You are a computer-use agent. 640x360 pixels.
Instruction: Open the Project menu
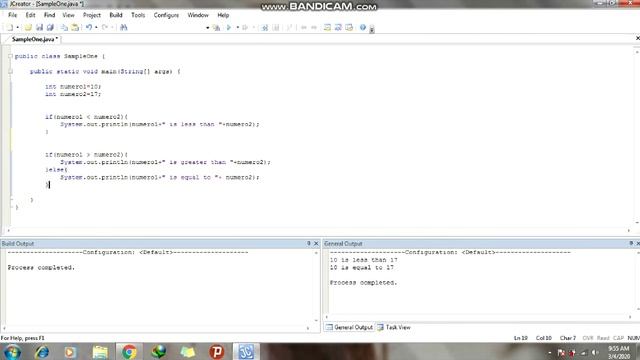click(92, 15)
